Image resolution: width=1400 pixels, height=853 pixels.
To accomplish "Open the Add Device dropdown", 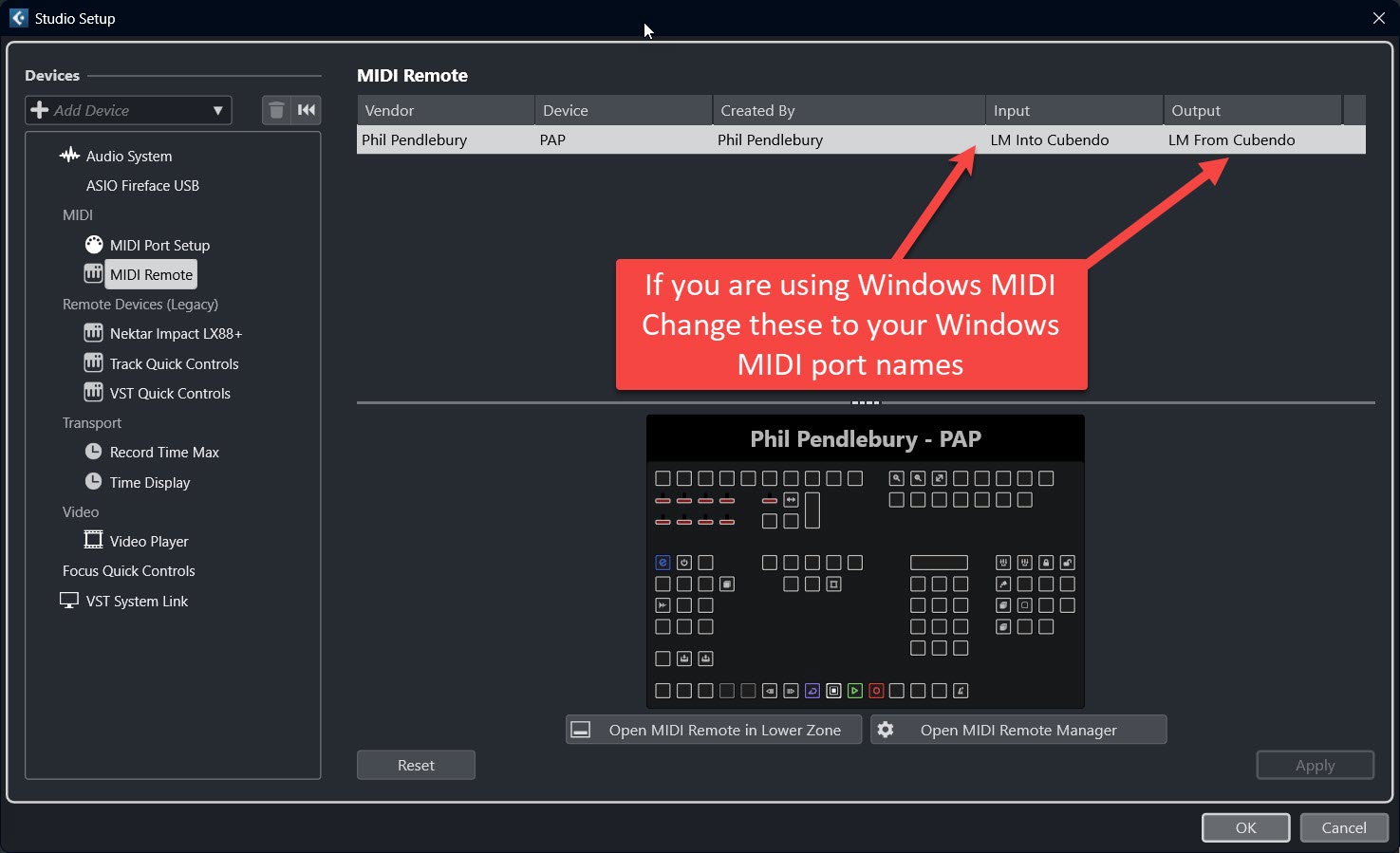I will tap(128, 110).
